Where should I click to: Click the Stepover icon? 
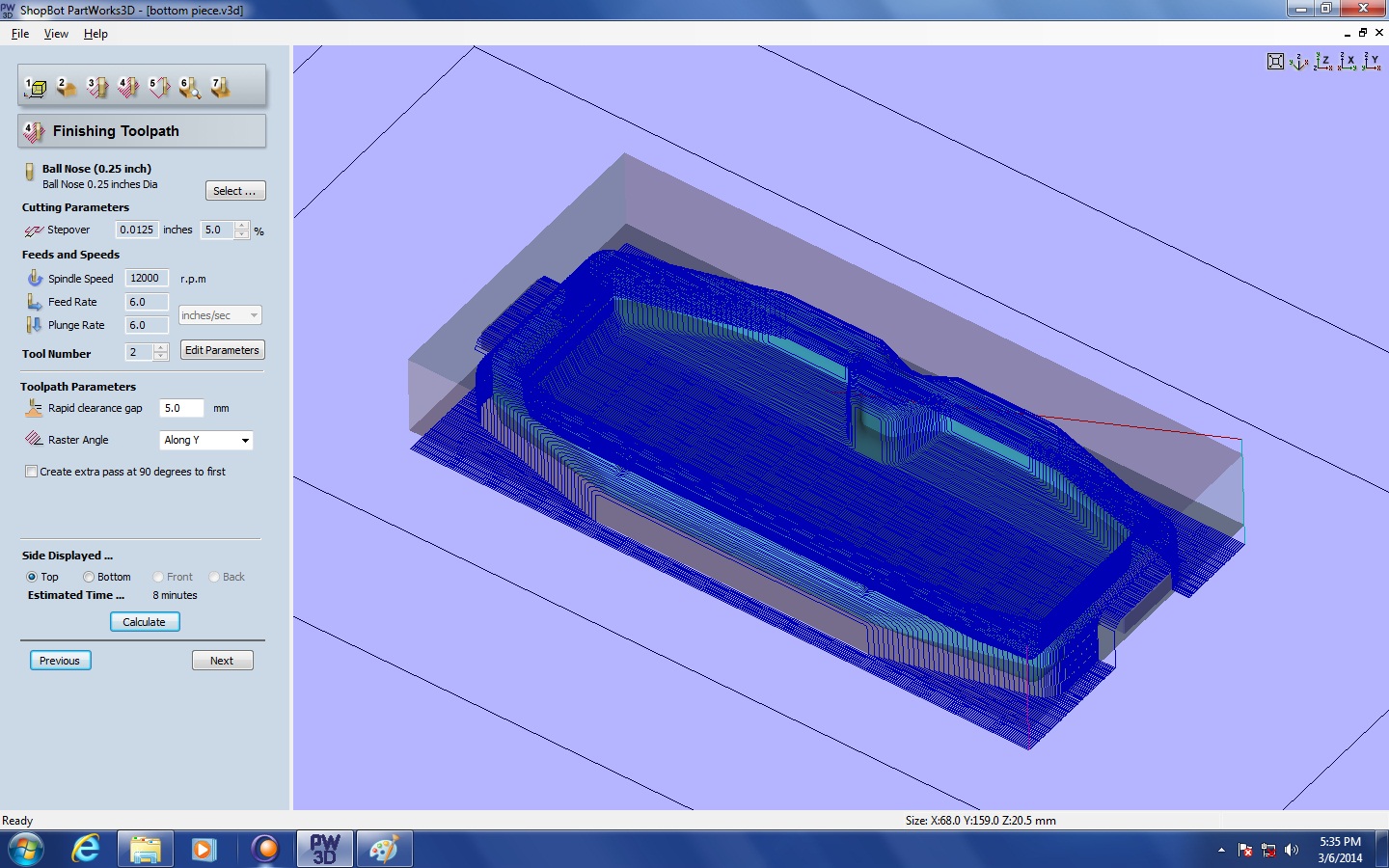point(34,231)
